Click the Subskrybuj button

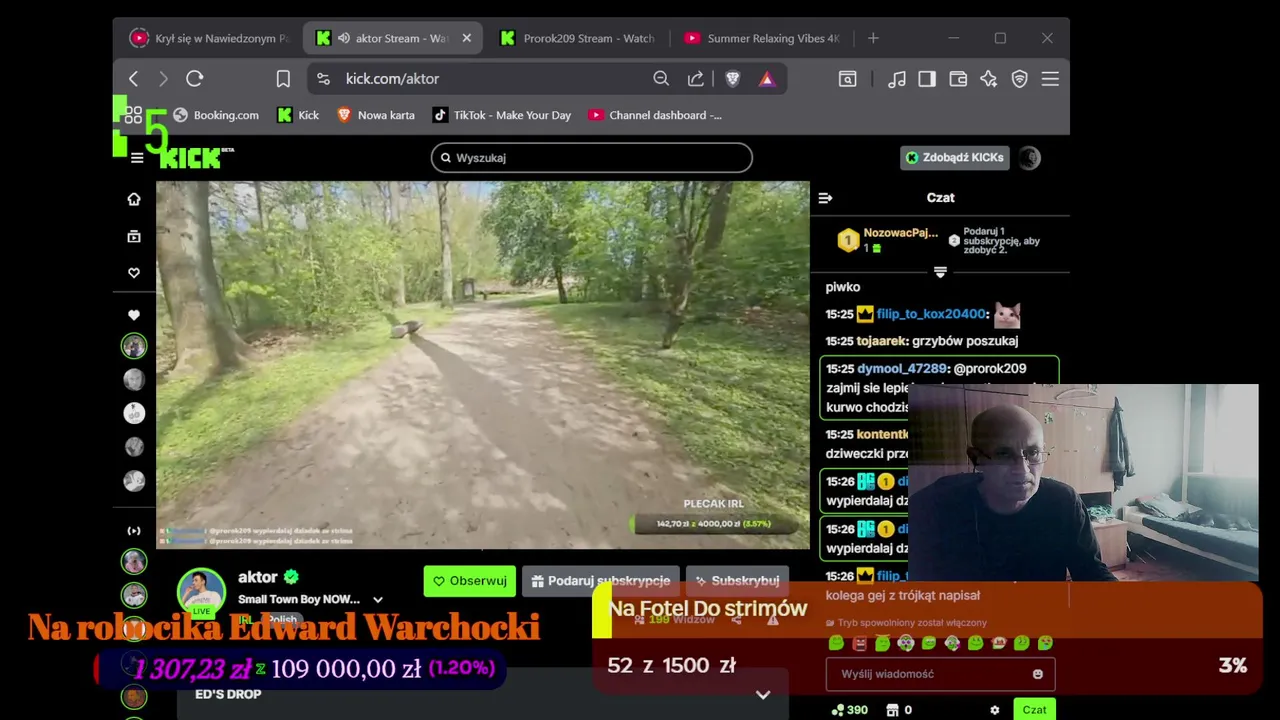click(737, 581)
